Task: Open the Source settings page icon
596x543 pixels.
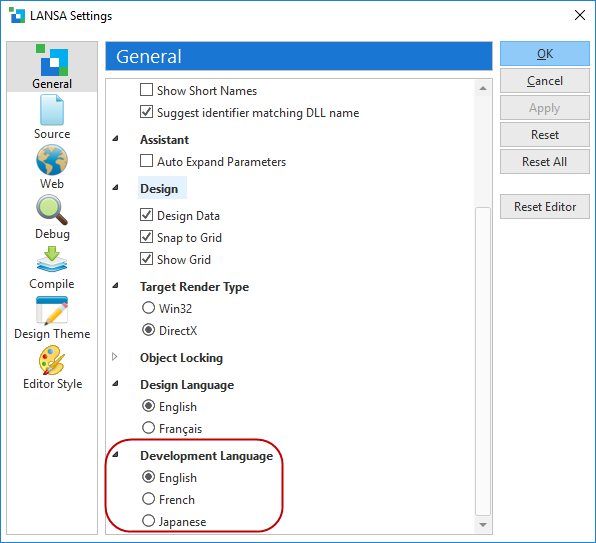Action: [52, 110]
